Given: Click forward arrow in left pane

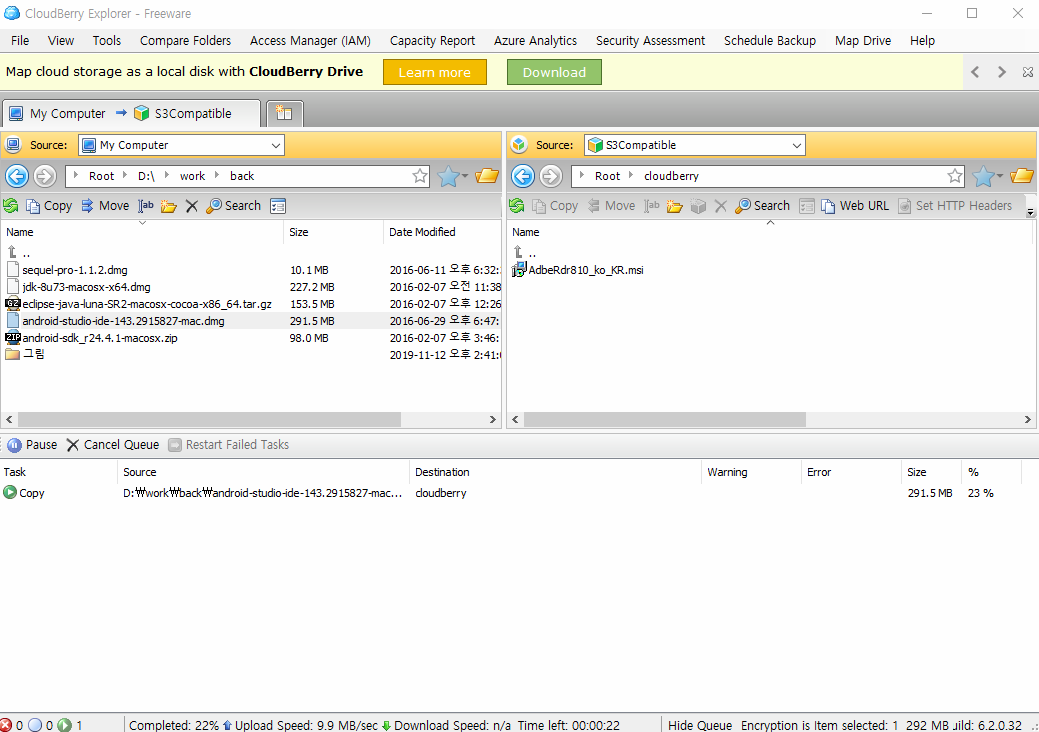Looking at the screenshot, I should pyautogui.click(x=44, y=176).
